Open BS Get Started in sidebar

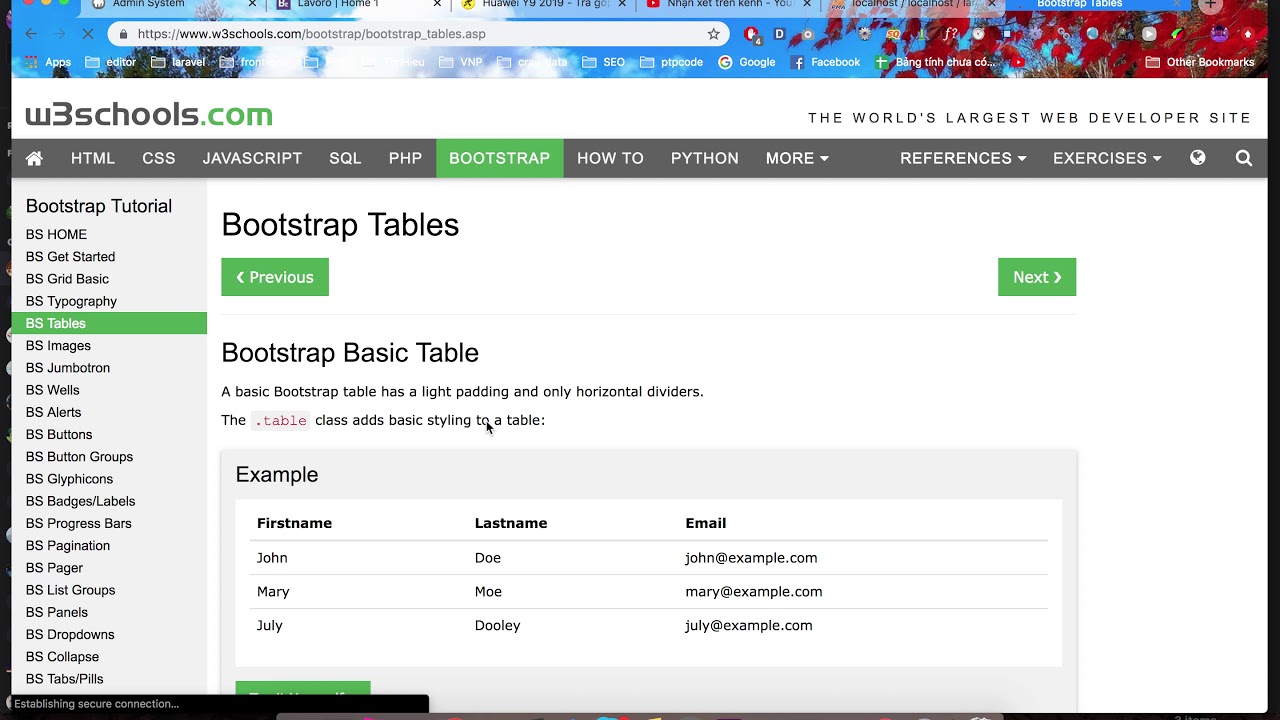pos(109,257)
